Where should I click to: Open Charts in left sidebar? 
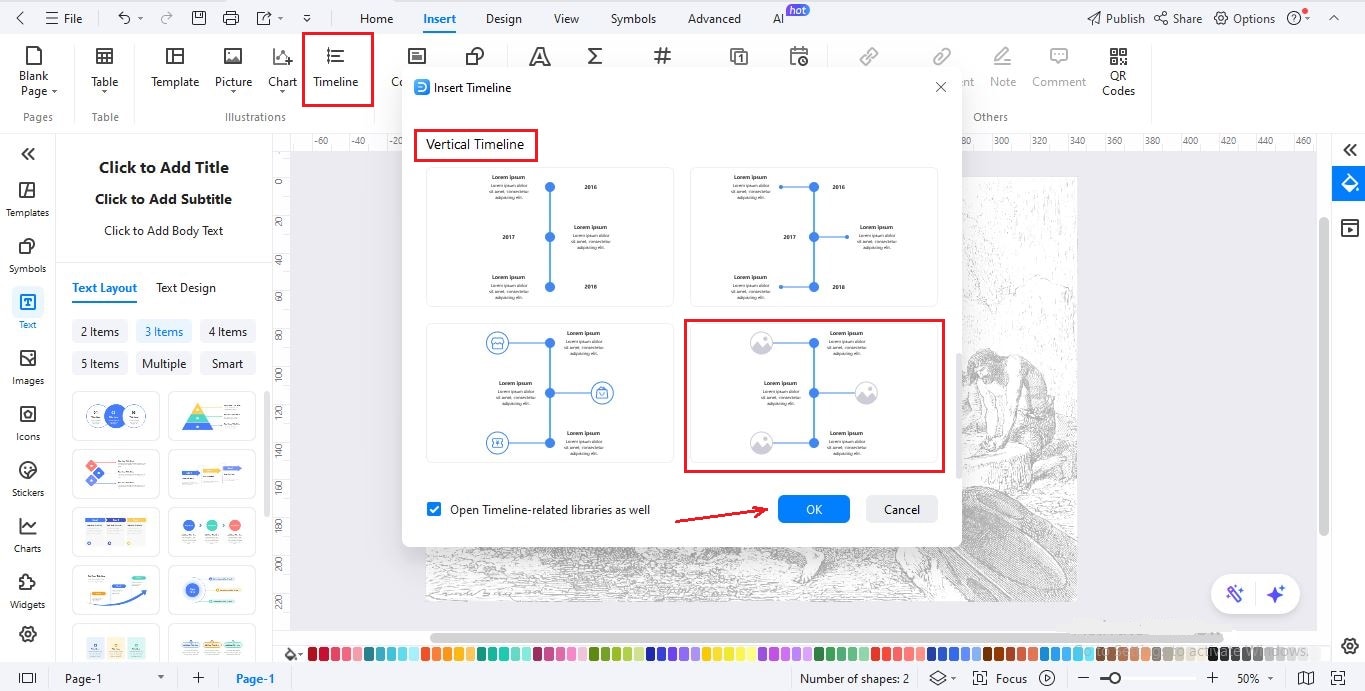coord(28,534)
